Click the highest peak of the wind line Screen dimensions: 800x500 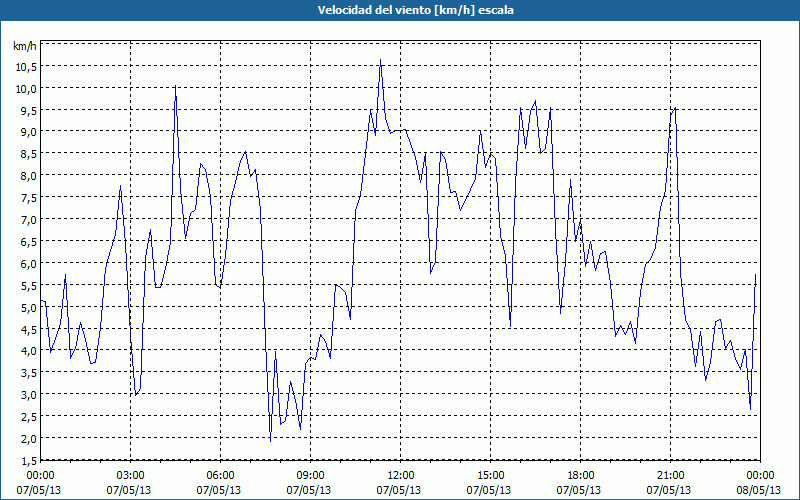coord(380,60)
